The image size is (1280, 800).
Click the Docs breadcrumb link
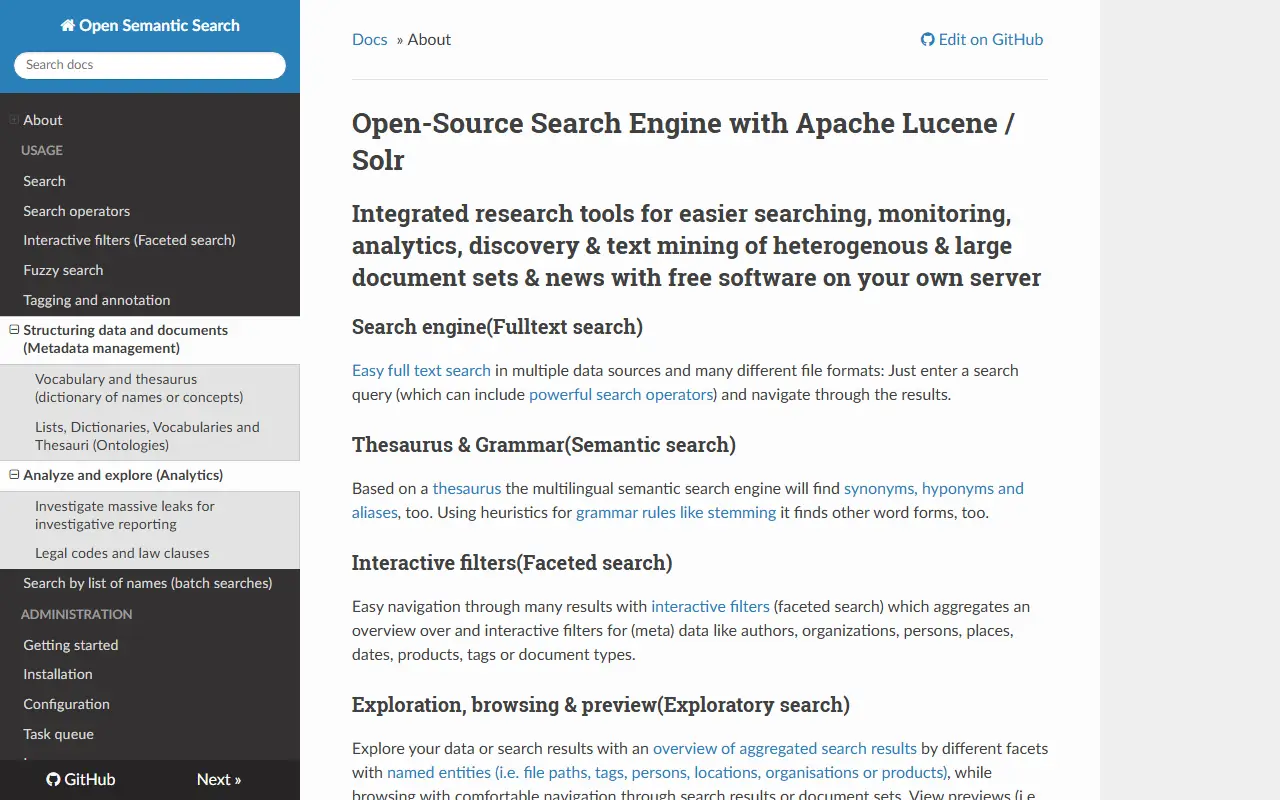coord(370,40)
